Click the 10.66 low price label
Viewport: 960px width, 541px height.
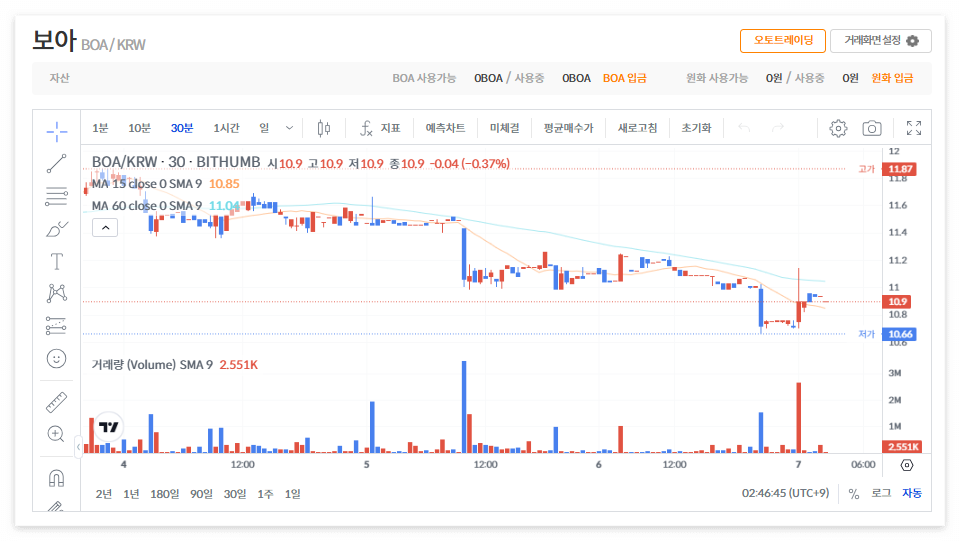899,334
